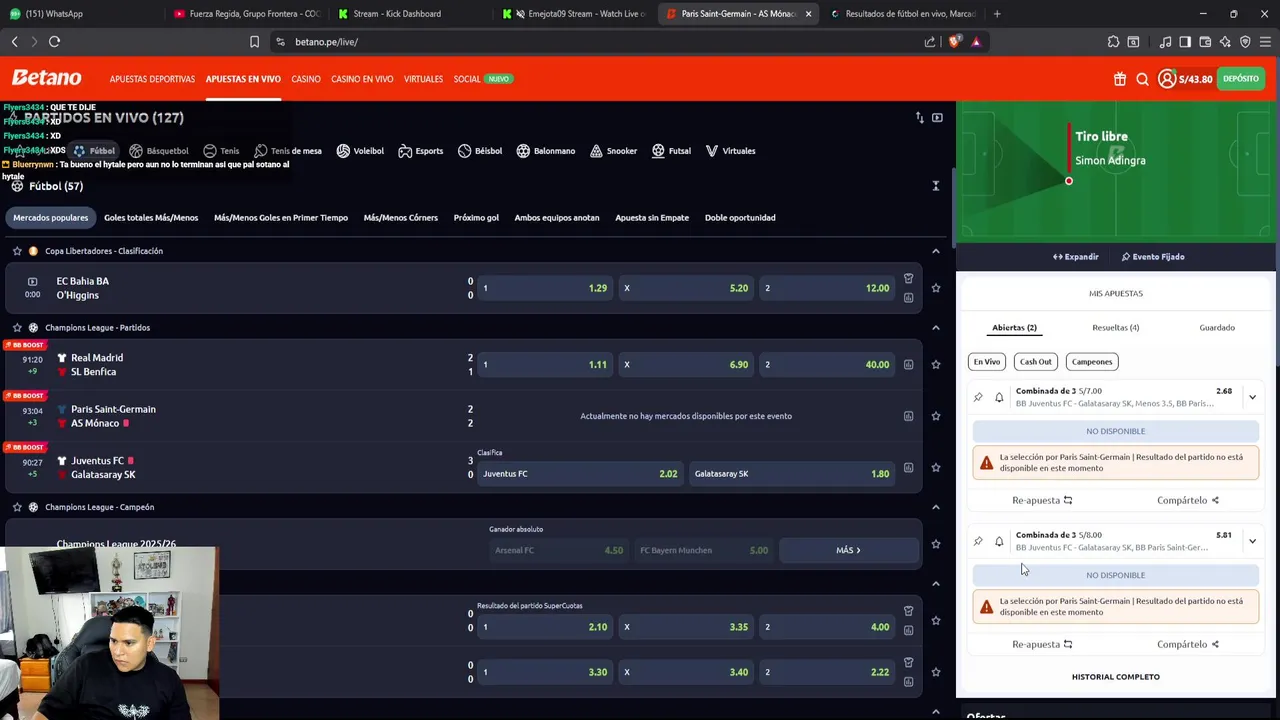This screenshot has height=720, width=1280.
Task: Open Brave Shields lion icon
Action: pos(954,42)
